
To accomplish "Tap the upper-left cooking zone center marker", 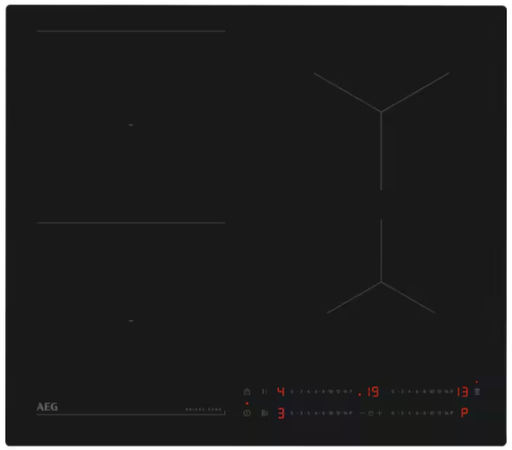I will pyautogui.click(x=131, y=125).
